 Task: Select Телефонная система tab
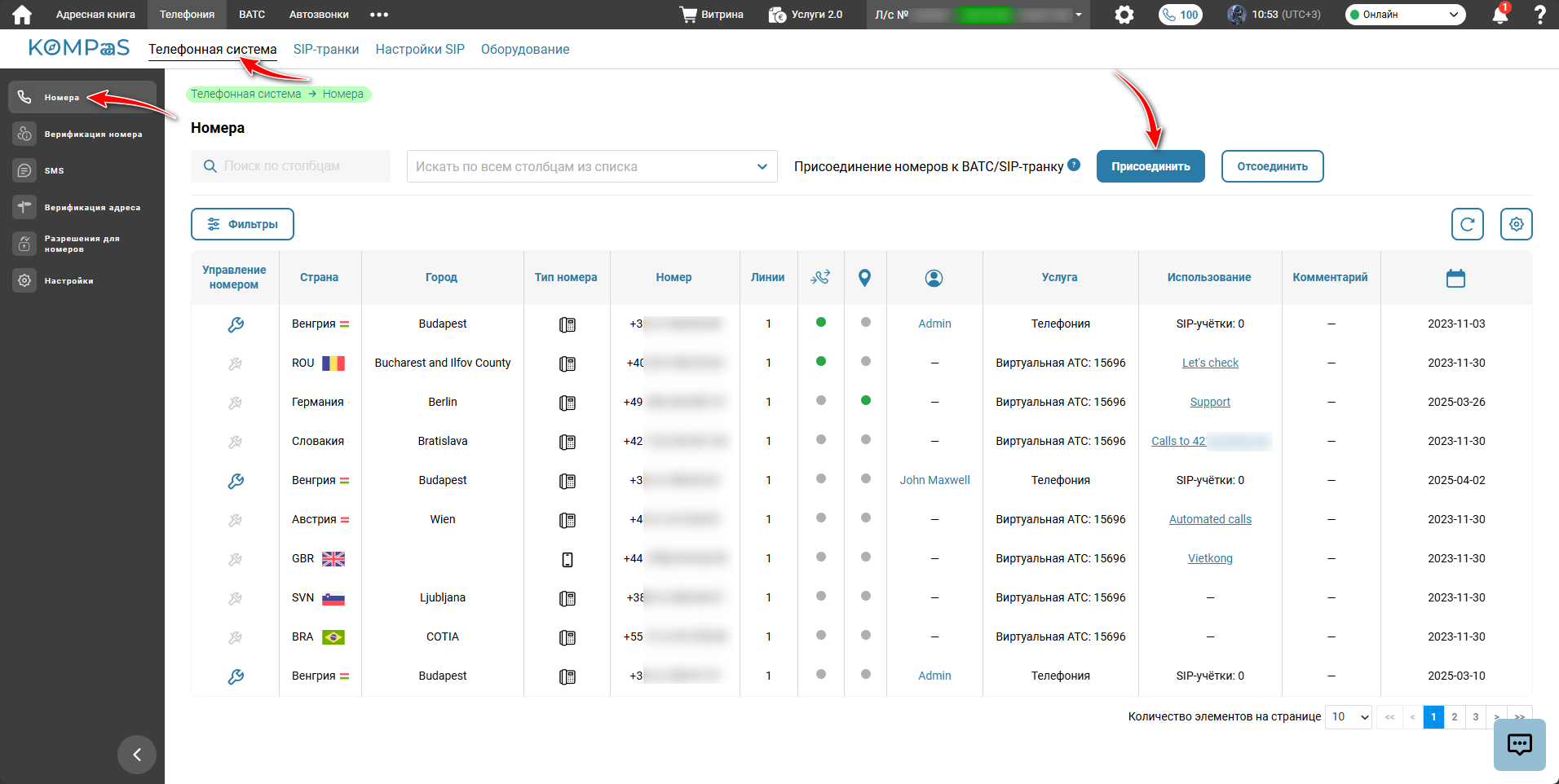point(213,50)
